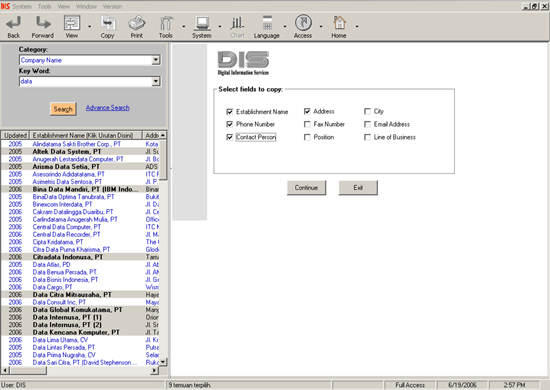Viewport: 550px width, 390px height.
Task: Select Bina Data Mandiri, PT row
Action: 80,189
